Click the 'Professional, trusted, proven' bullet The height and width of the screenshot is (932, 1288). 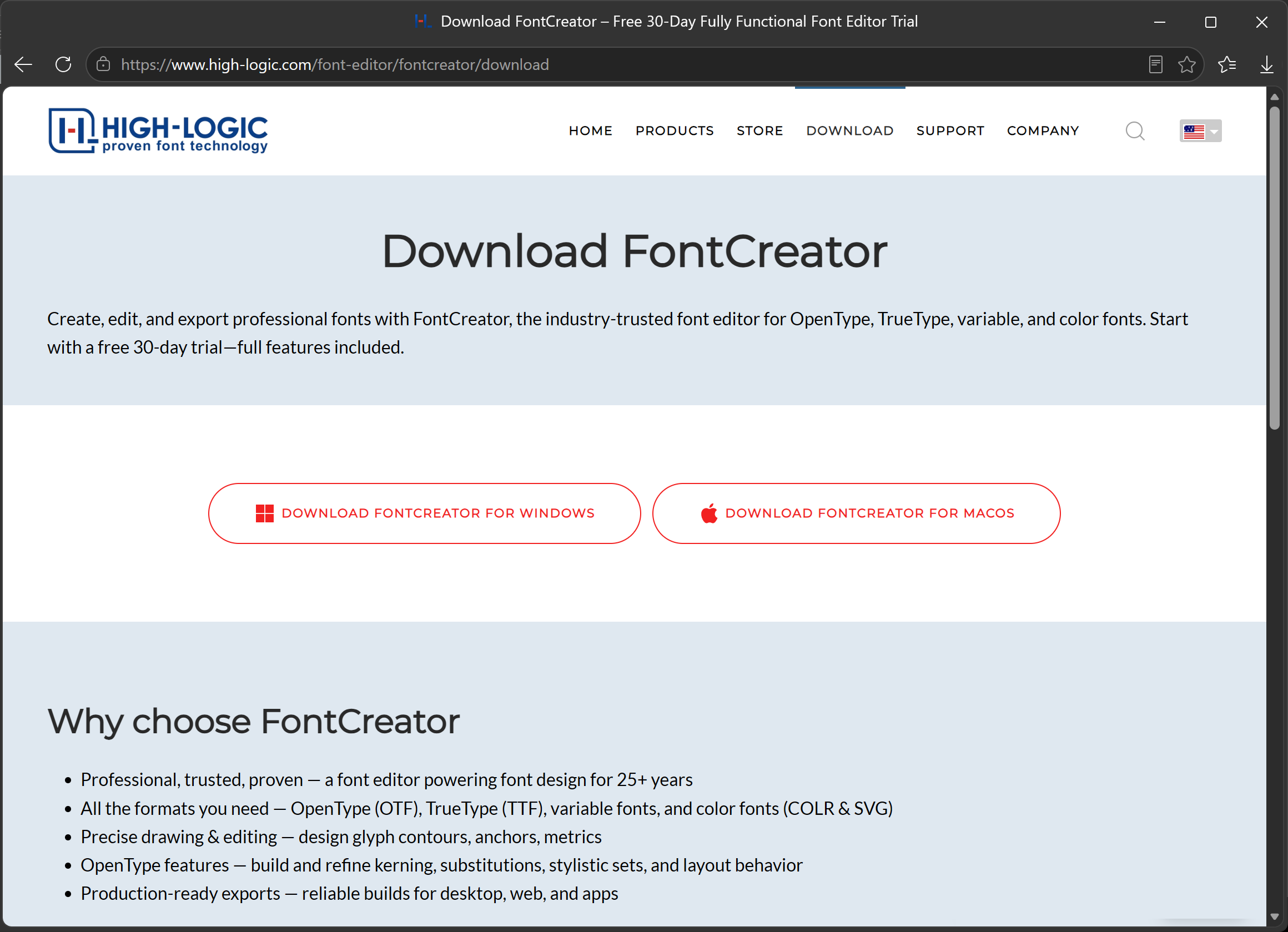coord(386,780)
